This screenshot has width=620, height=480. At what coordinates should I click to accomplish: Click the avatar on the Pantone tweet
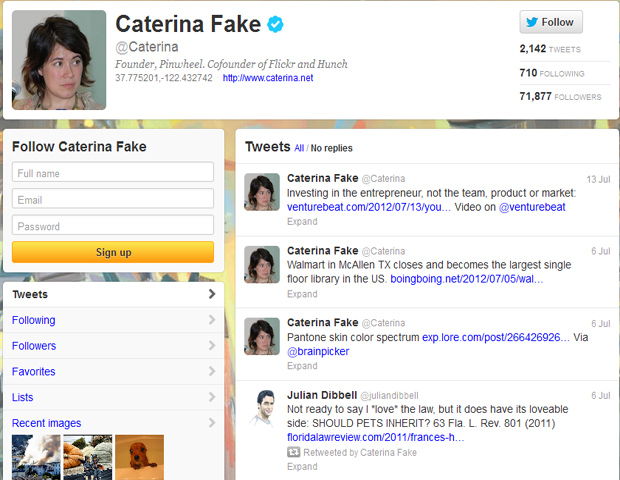pos(262,336)
